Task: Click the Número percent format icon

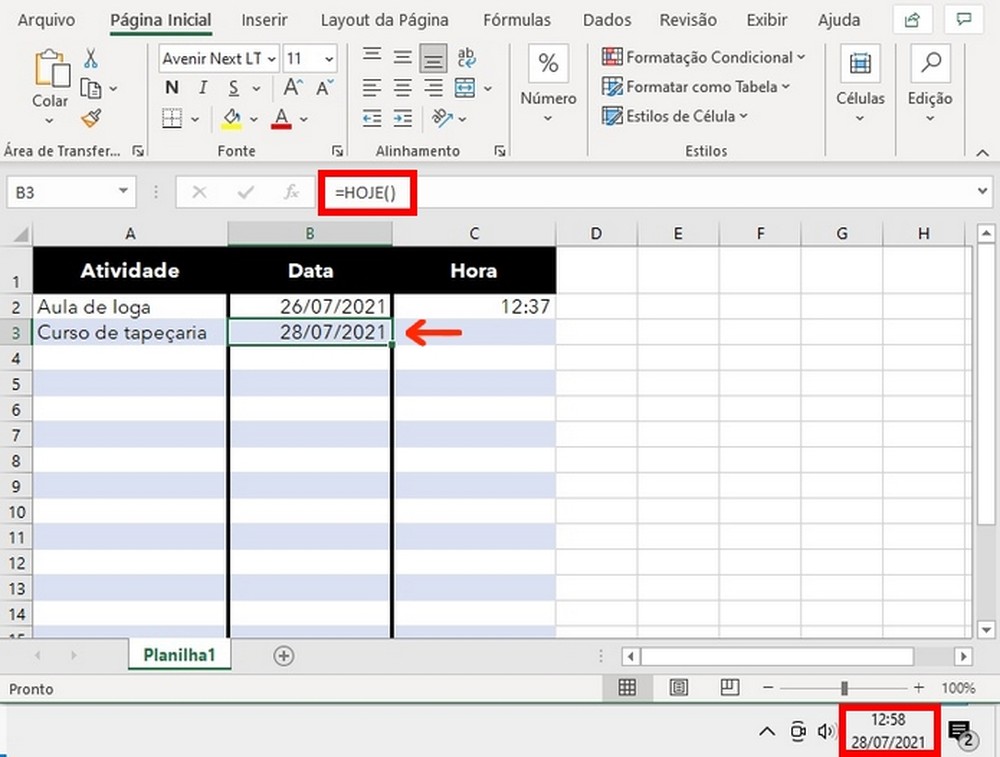Action: pyautogui.click(x=548, y=64)
